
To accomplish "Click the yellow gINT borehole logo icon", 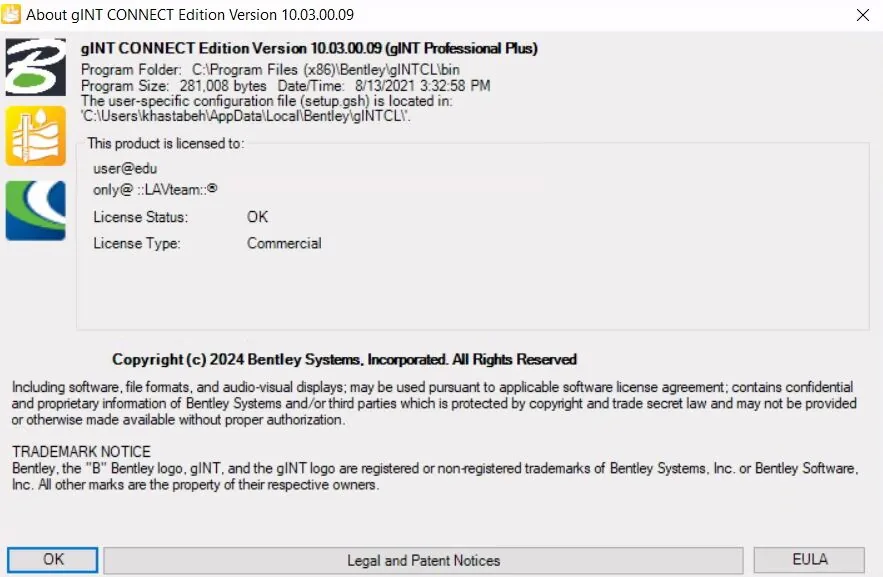I will pos(35,136).
